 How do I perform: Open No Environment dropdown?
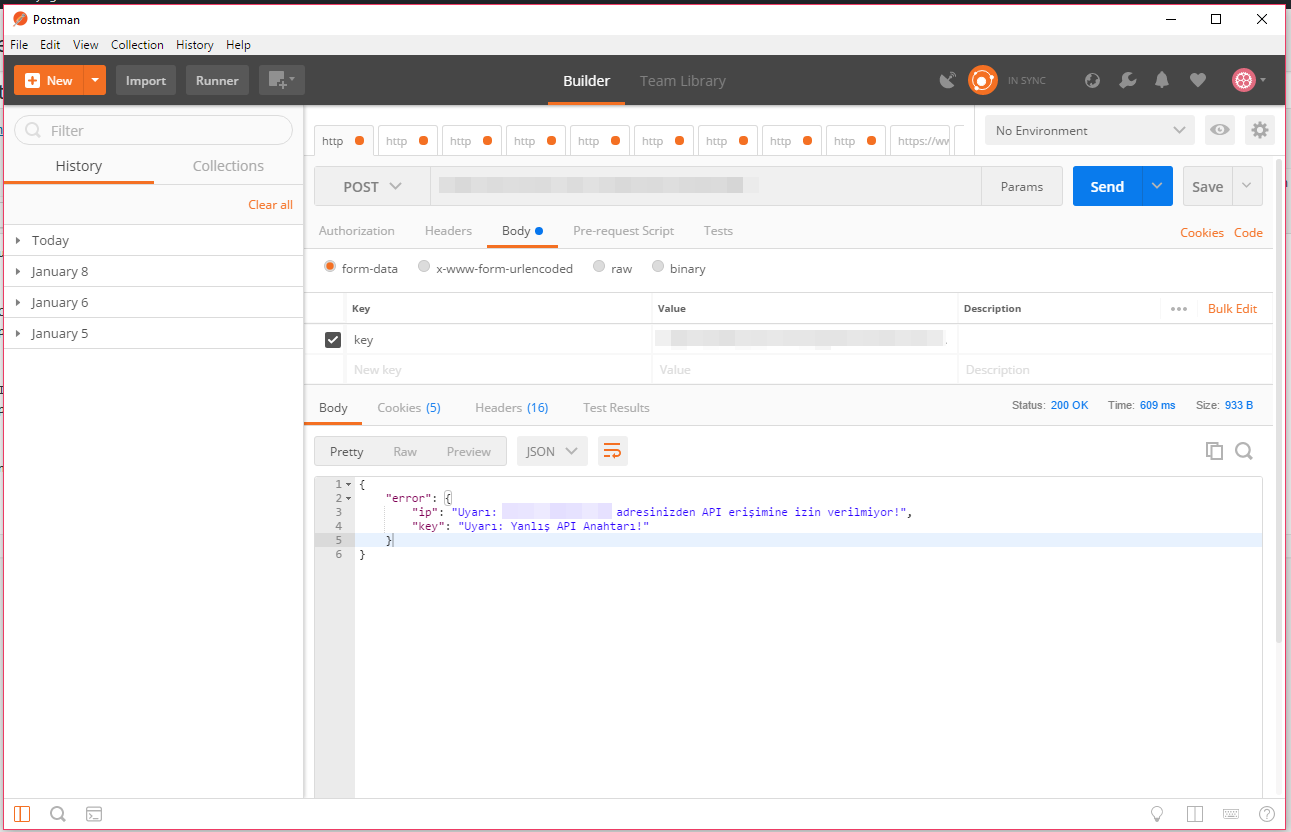coord(1089,130)
